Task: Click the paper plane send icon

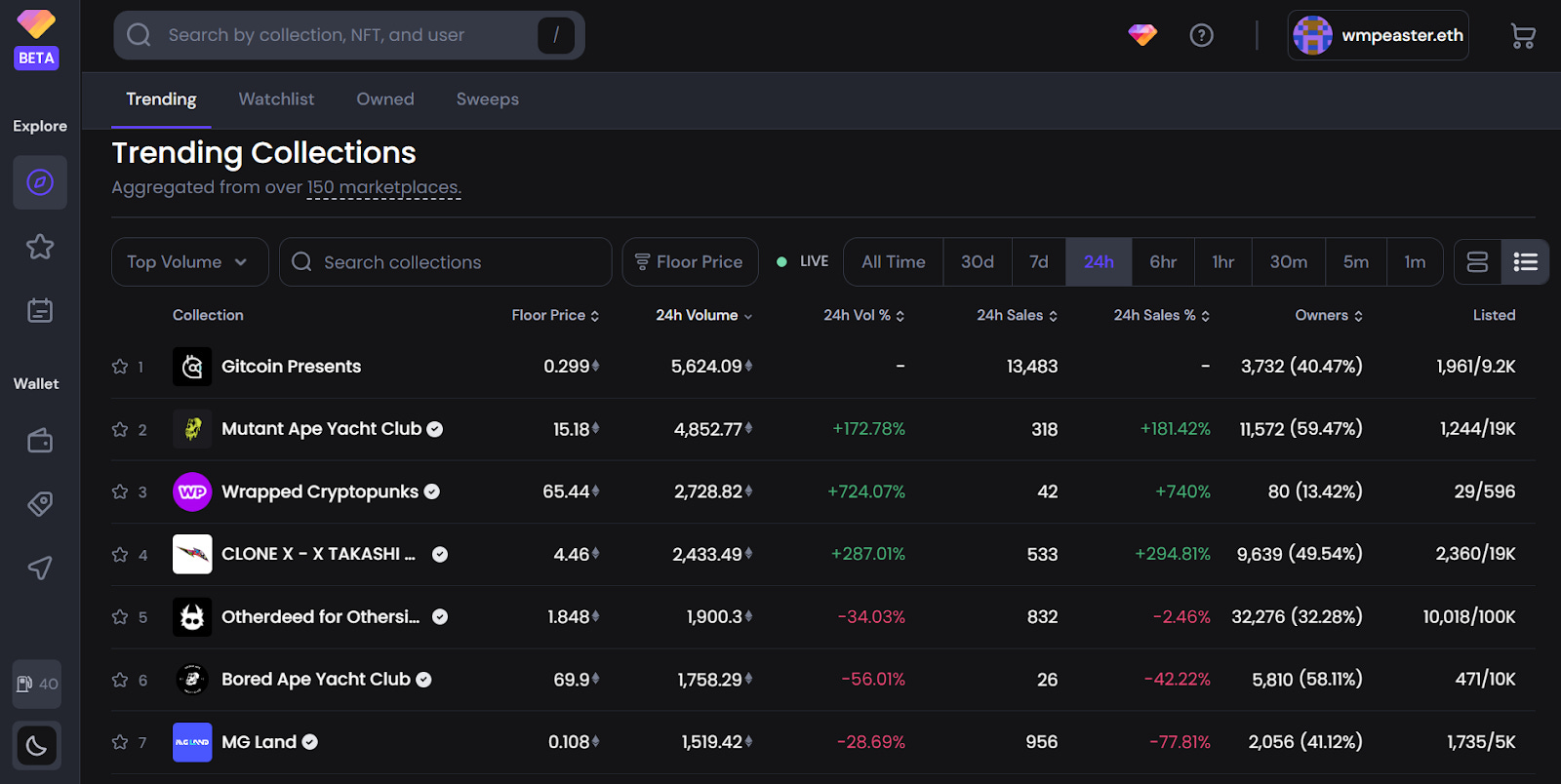Action: tap(40, 568)
